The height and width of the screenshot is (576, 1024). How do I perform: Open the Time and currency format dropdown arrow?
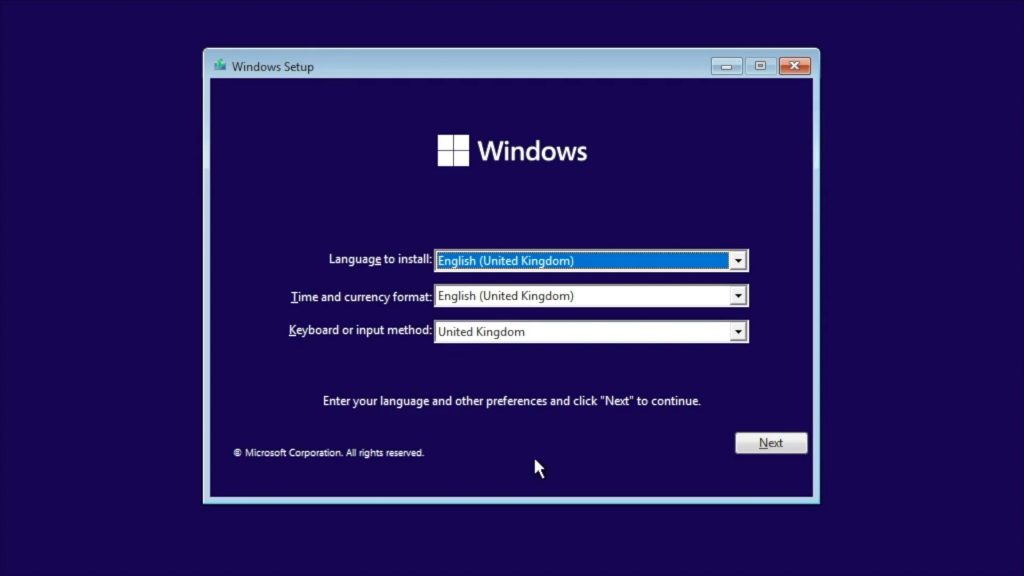738,296
